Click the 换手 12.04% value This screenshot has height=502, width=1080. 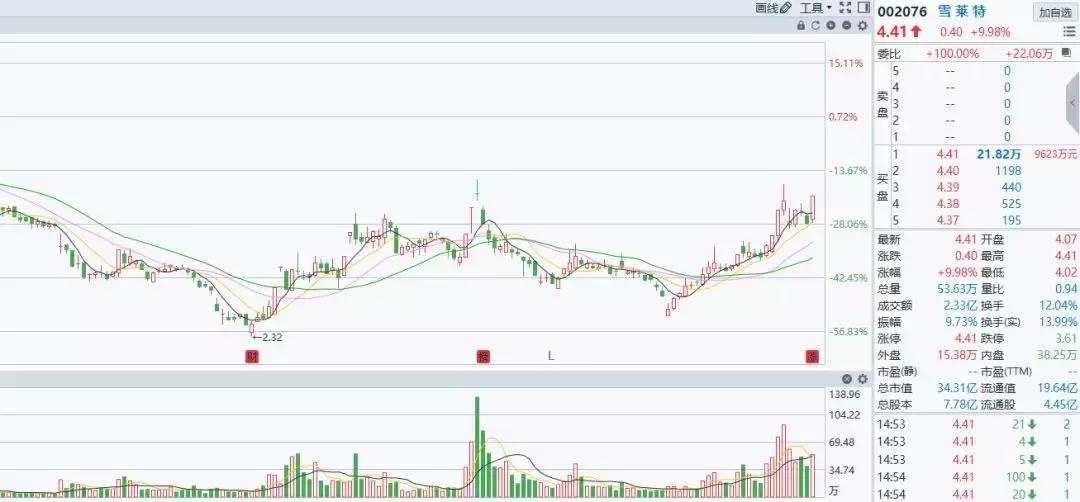(x=1057, y=306)
